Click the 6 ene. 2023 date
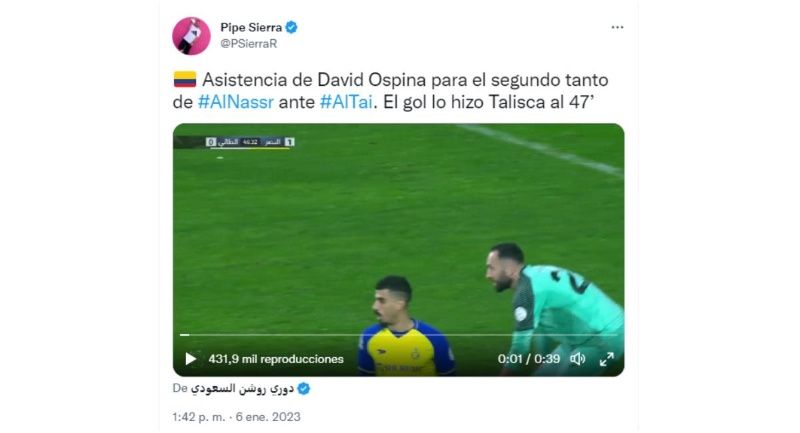Image resolution: width=800 pixels, height=433 pixels. coord(268,417)
